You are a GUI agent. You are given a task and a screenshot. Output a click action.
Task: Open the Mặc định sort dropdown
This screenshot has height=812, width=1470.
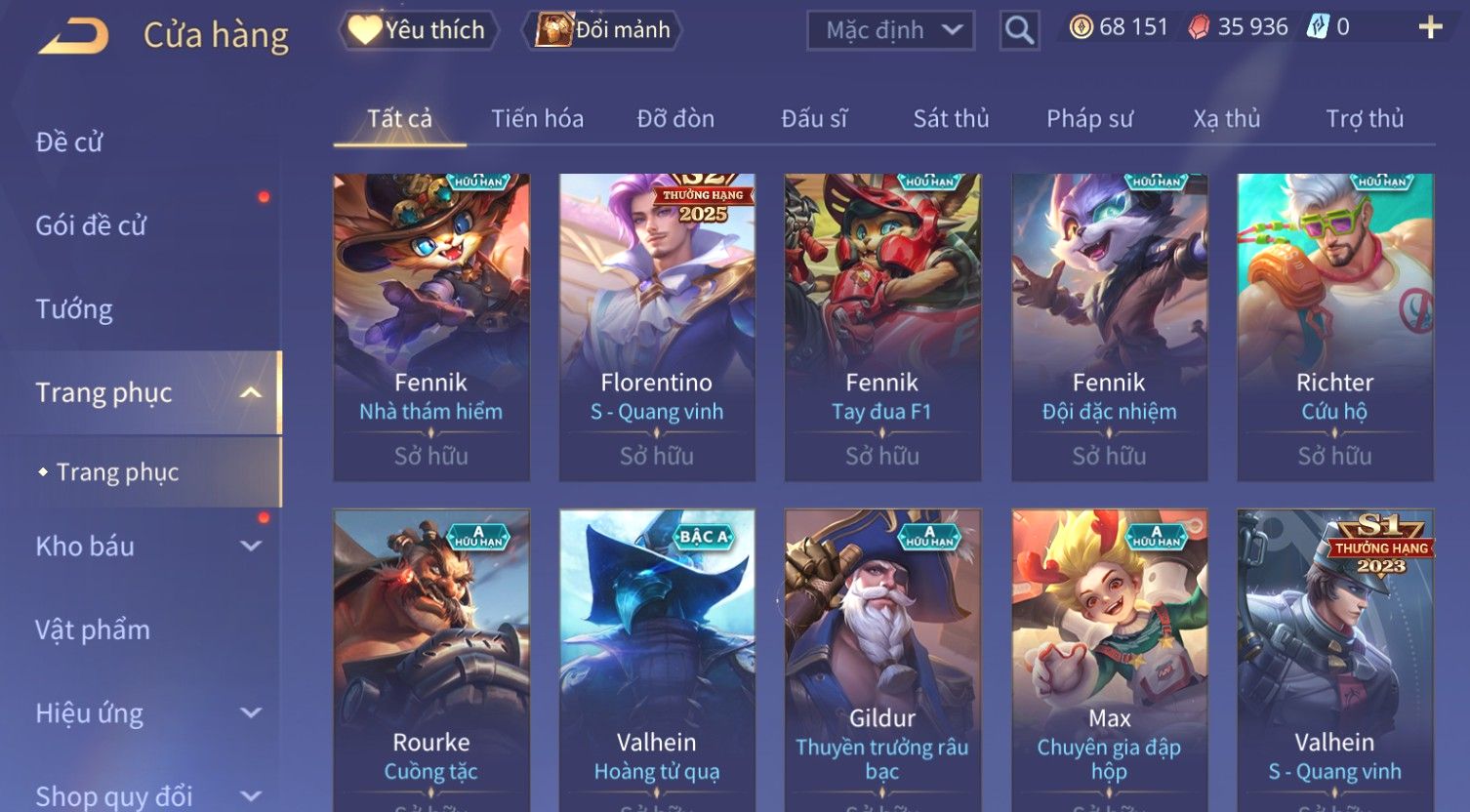coord(890,30)
